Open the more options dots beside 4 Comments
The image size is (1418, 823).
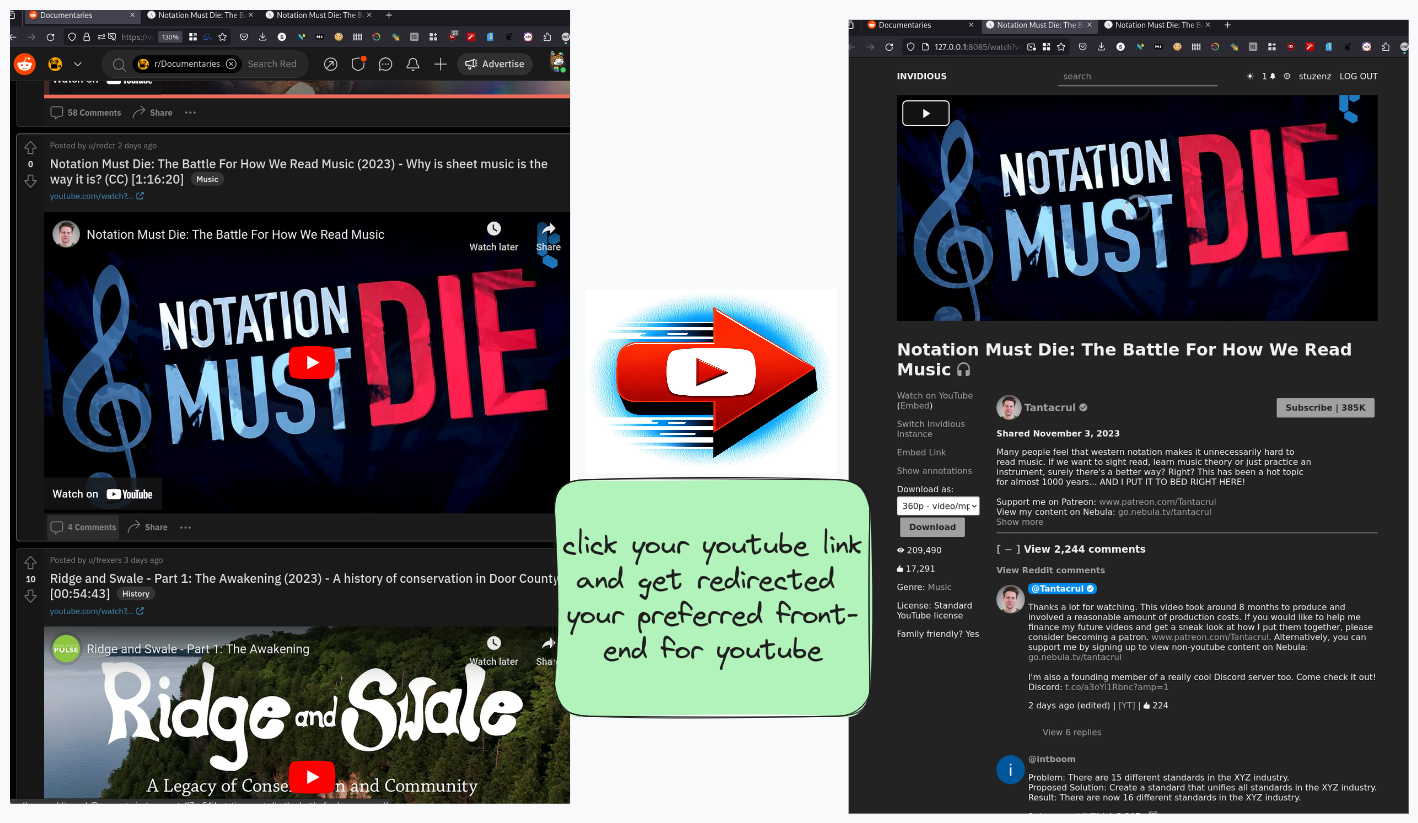tap(185, 527)
